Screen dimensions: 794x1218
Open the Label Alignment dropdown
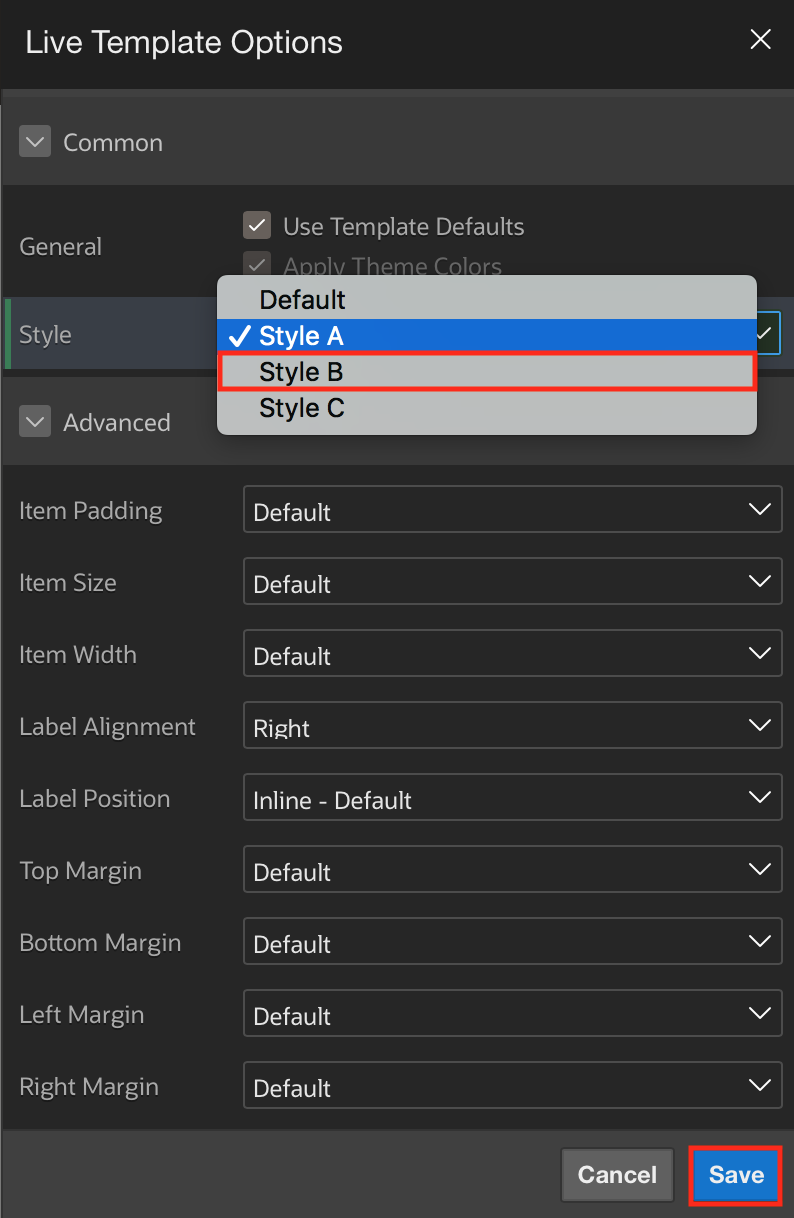[512, 727]
